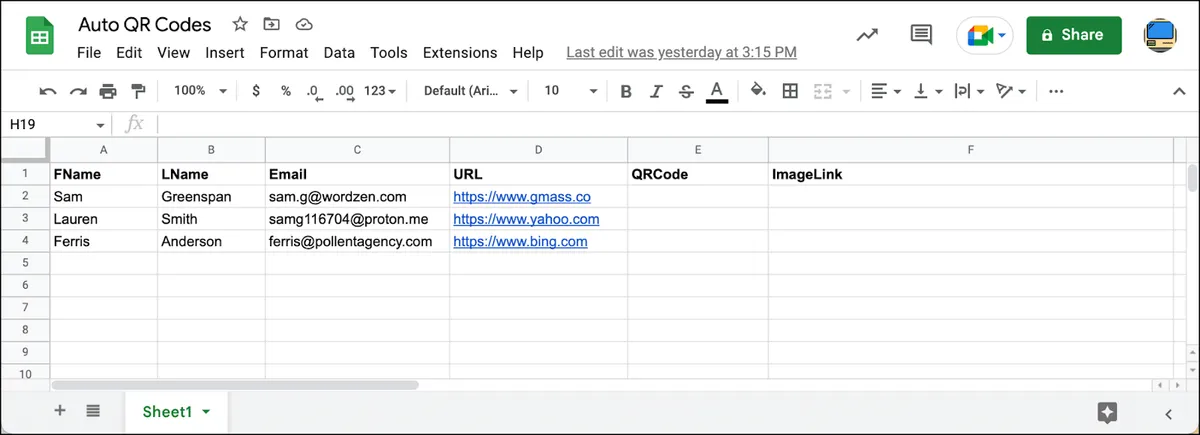This screenshot has width=1200, height=435.
Task: Open the File menu
Action: [89, 53]
